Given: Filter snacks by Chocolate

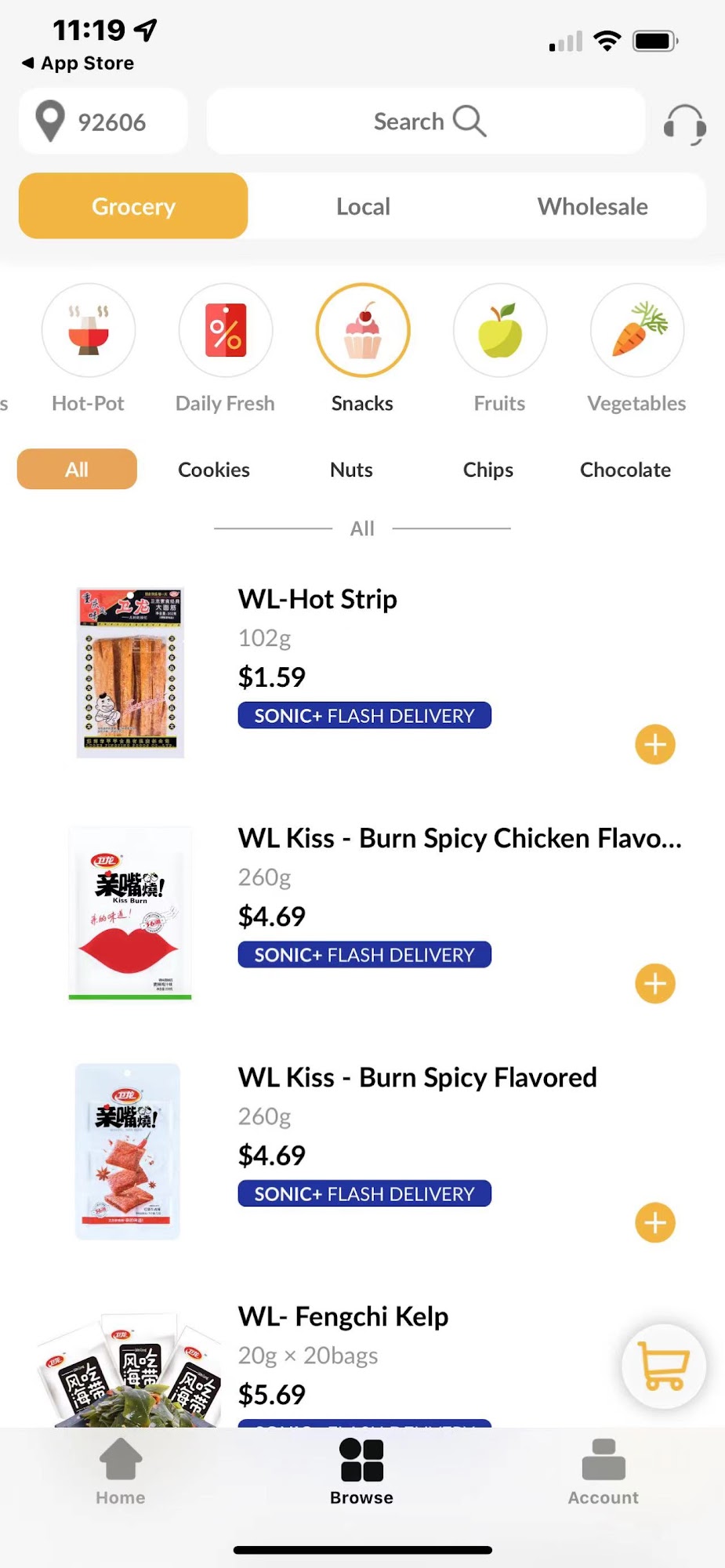Looking at the screenshot, I should tap(625, 470).
